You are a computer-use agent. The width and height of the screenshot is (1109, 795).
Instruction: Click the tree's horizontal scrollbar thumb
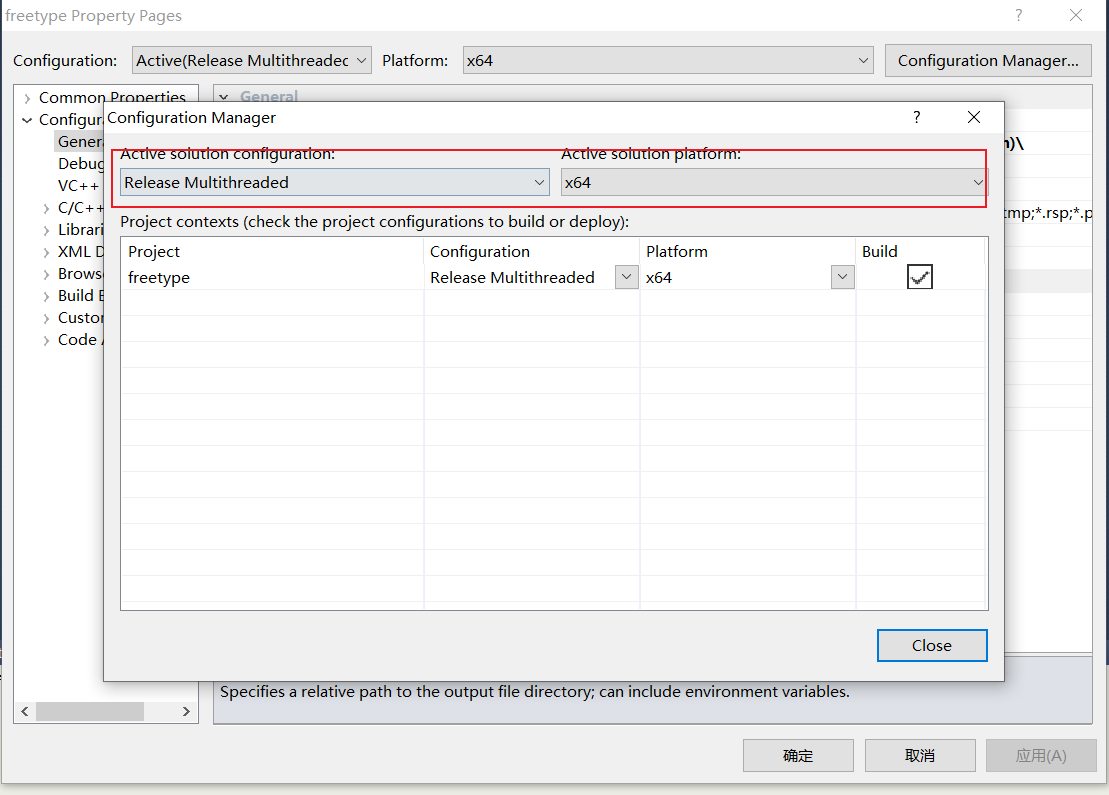pos(90,711)
